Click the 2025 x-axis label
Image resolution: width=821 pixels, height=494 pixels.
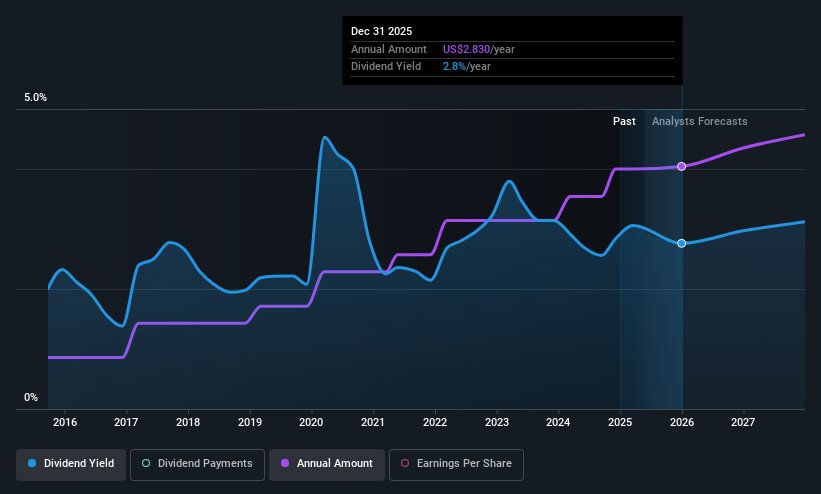pyautogui.click(x=620, y=422)
